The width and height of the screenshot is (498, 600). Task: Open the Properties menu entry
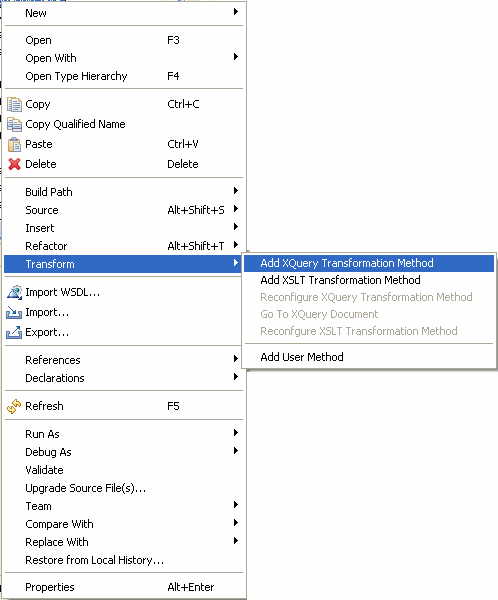click(x=124, y=587)
